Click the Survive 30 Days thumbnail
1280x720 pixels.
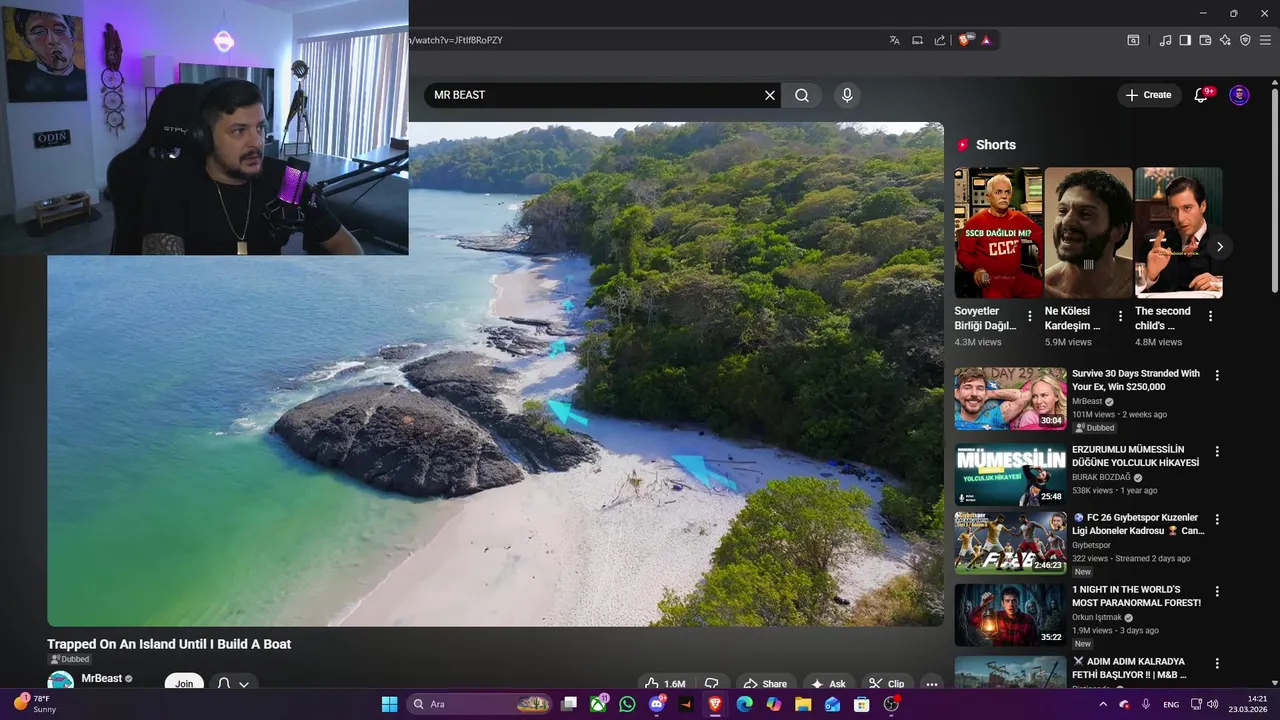point(1010,399)
